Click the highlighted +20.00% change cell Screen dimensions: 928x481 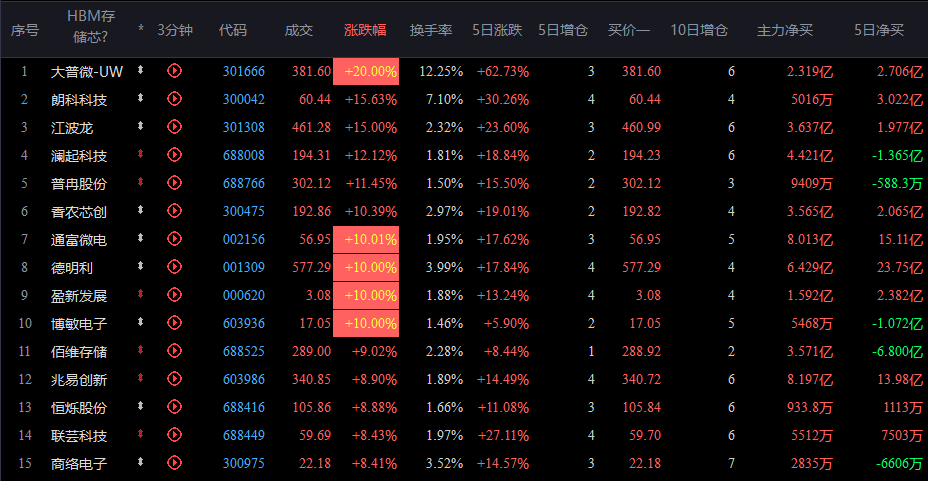[x=366, y=72]
